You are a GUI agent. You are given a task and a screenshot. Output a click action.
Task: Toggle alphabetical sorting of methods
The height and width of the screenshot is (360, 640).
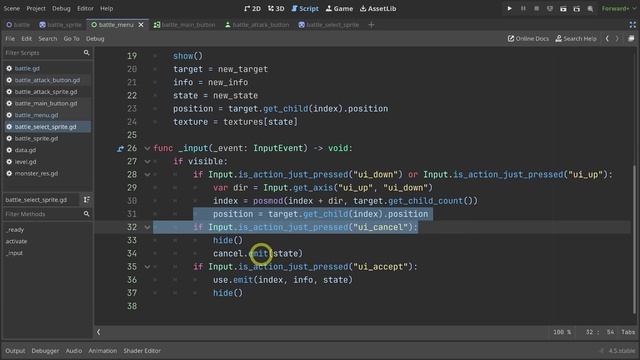87,200
